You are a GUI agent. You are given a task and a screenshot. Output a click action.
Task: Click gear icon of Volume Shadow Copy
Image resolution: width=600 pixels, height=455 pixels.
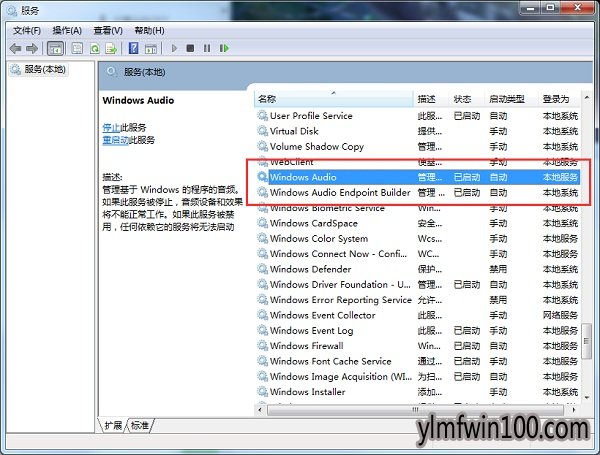pos(262,146)
